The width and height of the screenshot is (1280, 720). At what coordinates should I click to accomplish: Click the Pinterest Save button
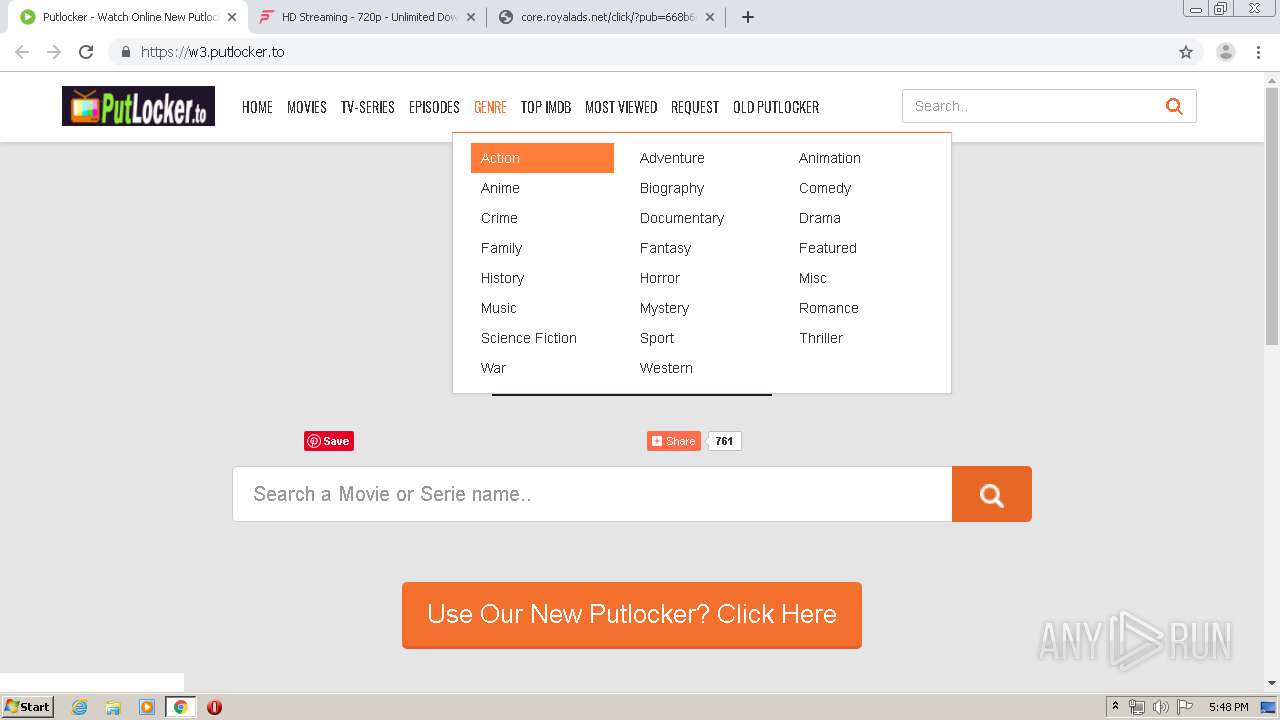329,441
